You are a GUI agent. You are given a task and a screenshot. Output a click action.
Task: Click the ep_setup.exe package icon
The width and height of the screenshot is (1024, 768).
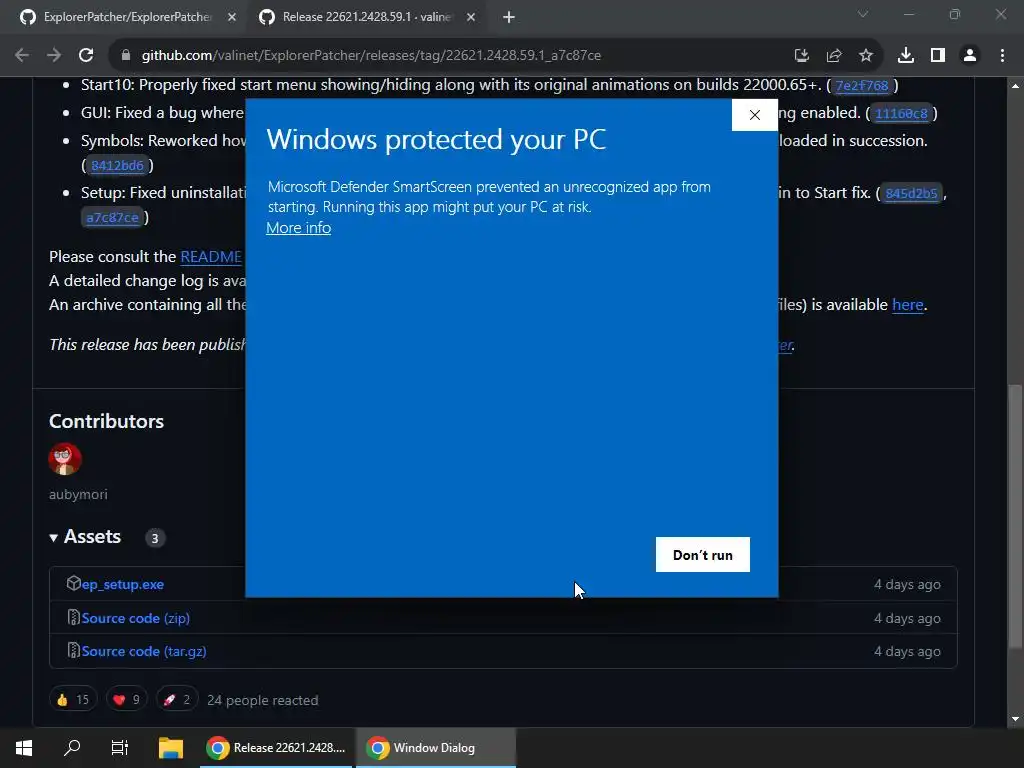click(73, 583)
